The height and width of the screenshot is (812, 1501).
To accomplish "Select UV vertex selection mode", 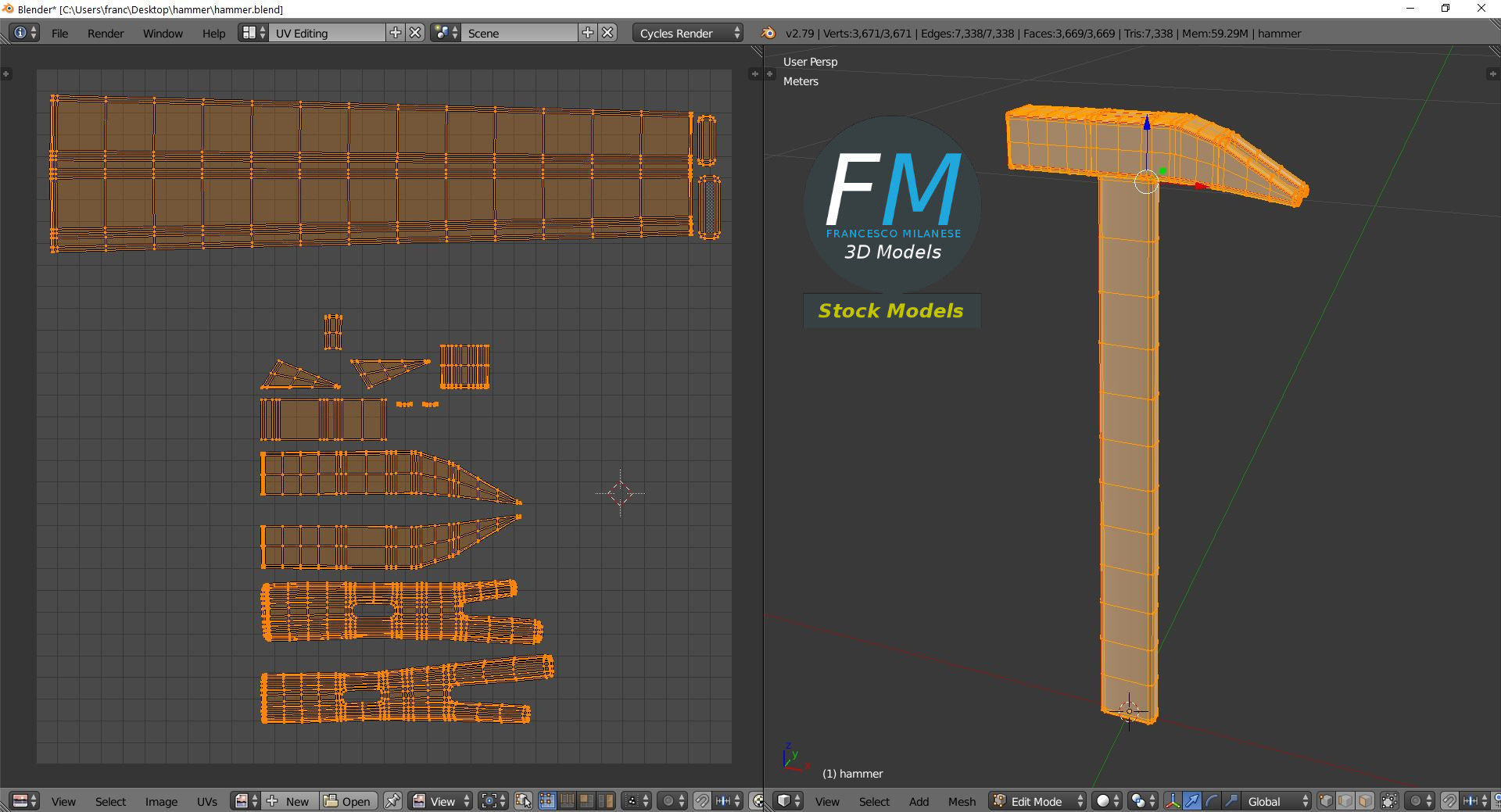I will [x=547, y=801].
